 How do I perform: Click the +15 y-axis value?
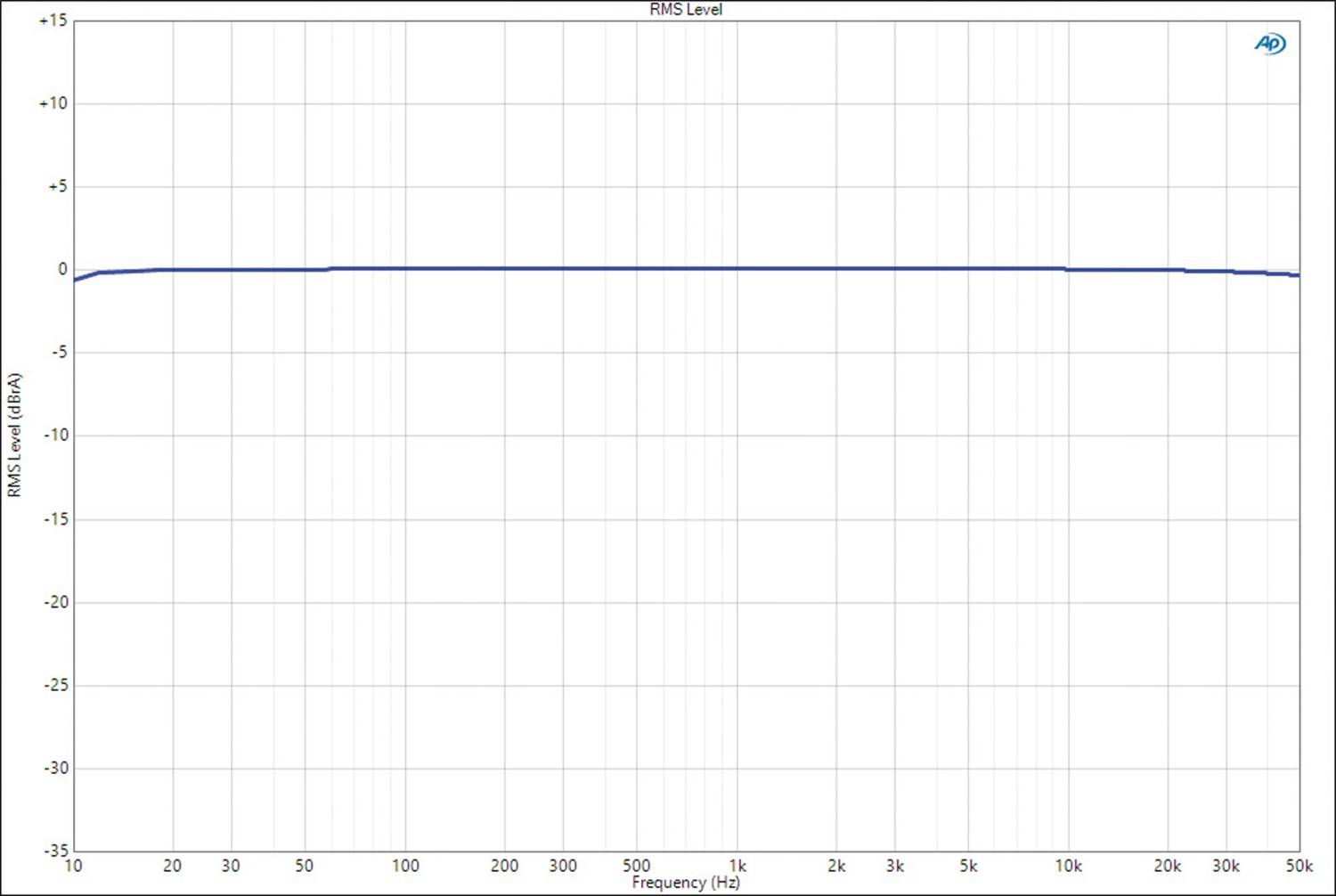(x=53, y=20)
